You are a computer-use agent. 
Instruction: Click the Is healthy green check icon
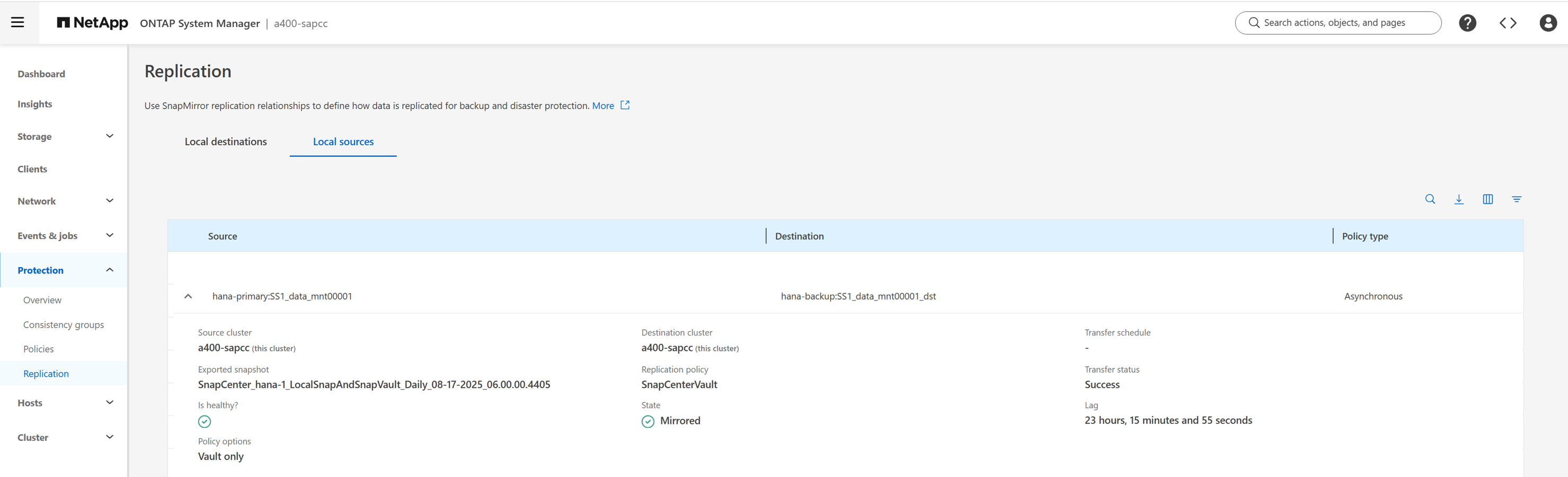pyautogui.click(x=205, y=421)
